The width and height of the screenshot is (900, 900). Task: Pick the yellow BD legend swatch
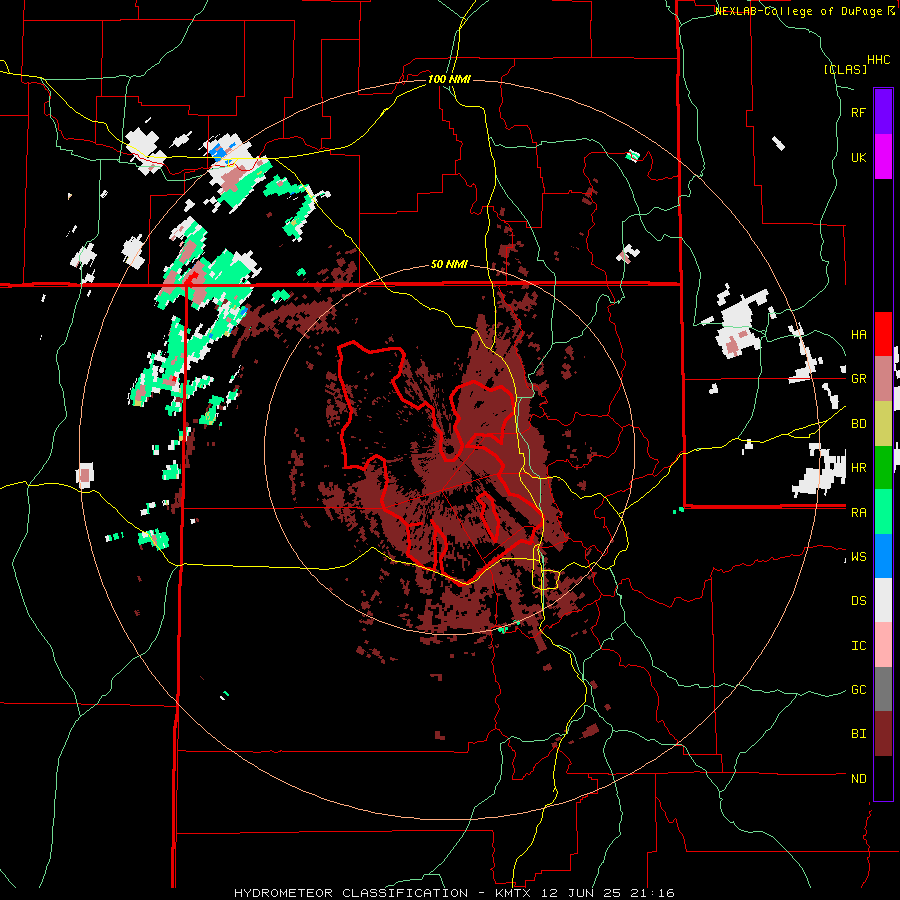click(883, 423)
